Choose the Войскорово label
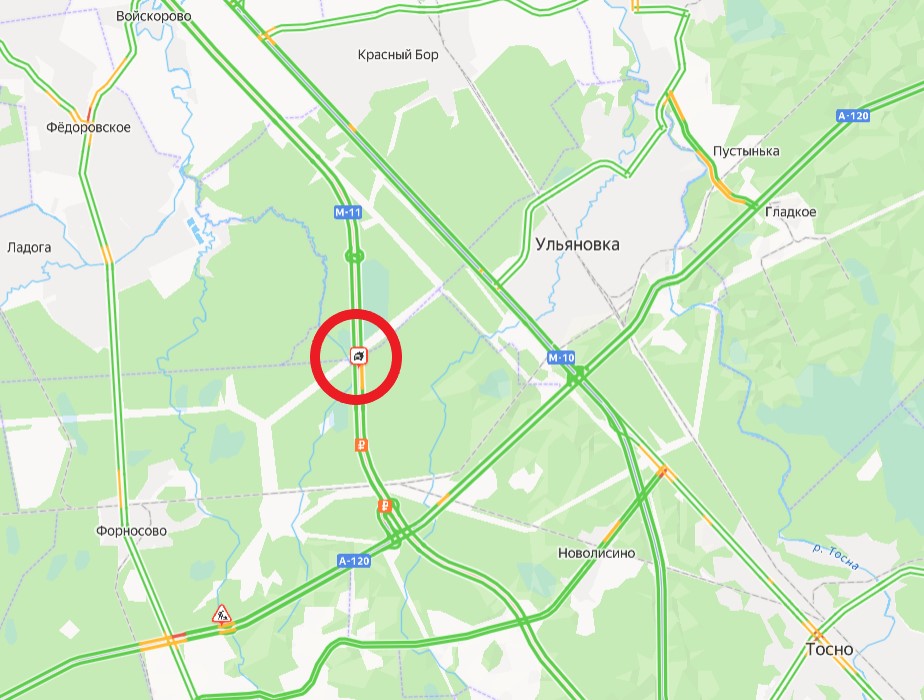This screenshot has height=700, width=924. point(154,16)
